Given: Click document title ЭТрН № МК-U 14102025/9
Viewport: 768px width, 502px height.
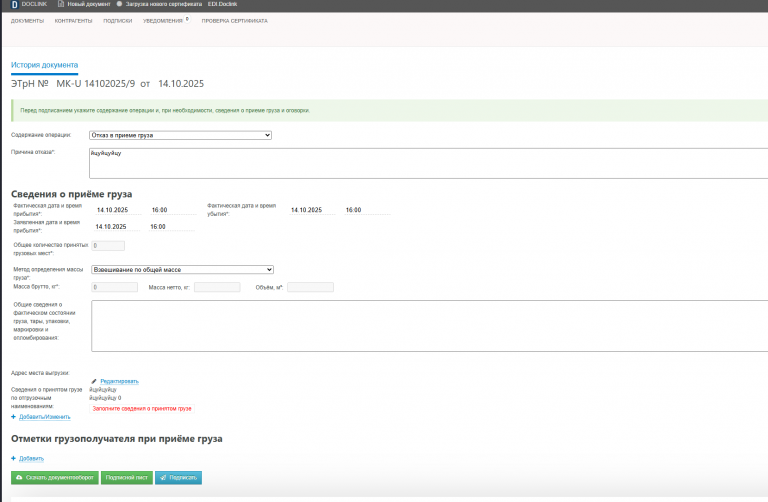Looking at the screenshot, I should click(107, 84).
